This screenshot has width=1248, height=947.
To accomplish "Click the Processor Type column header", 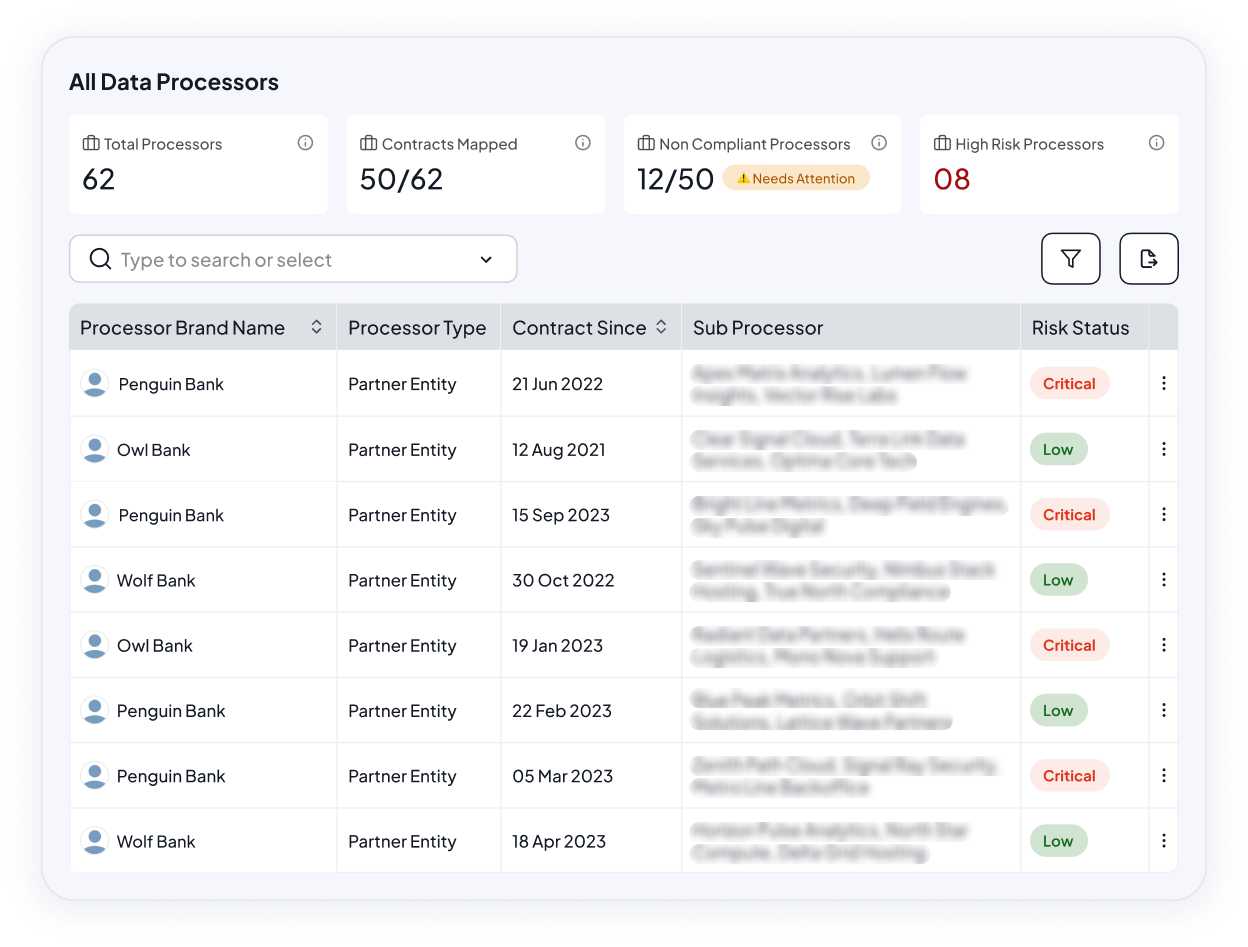I will point(417,328).
